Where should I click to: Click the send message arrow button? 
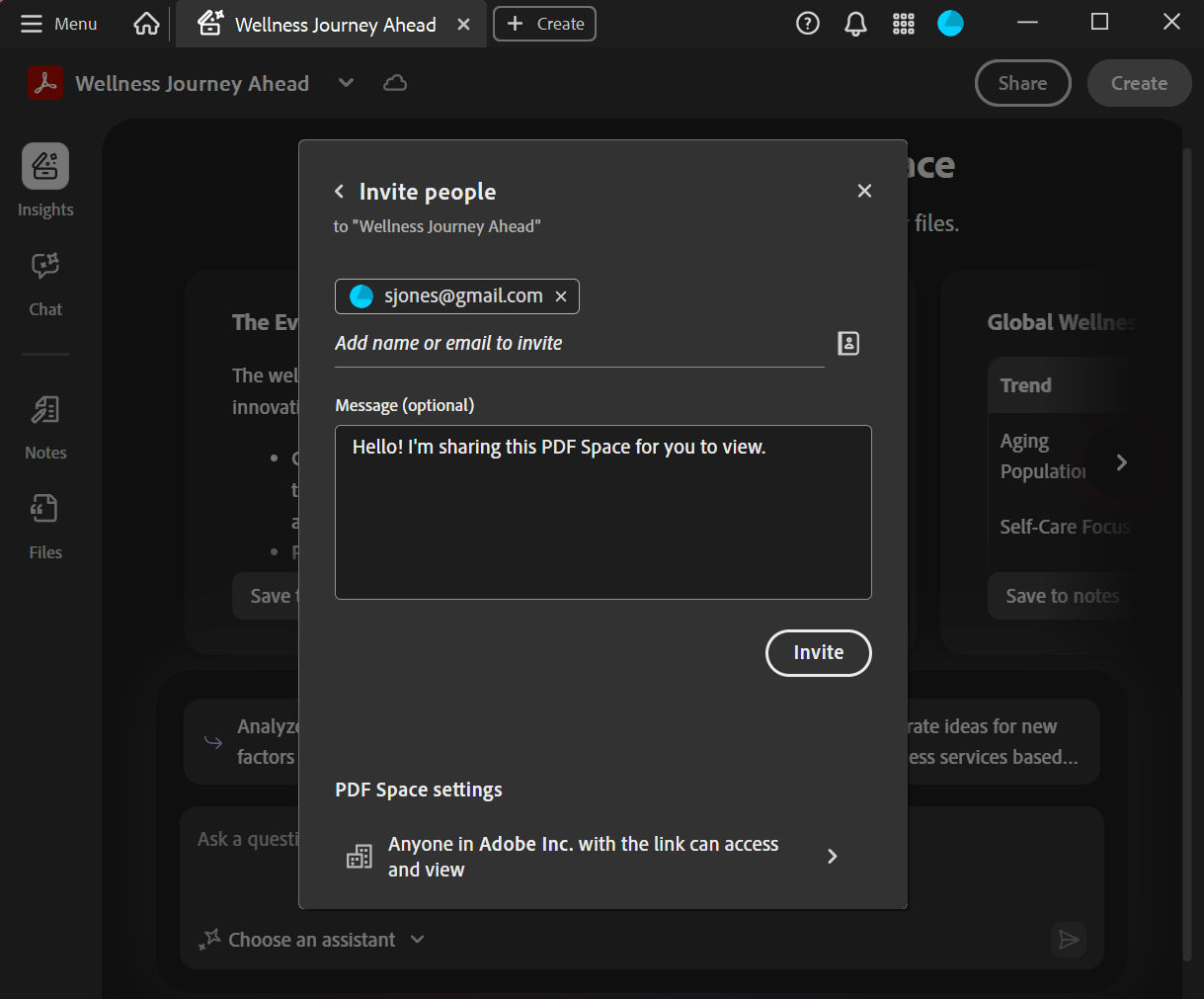point(1069,940)
